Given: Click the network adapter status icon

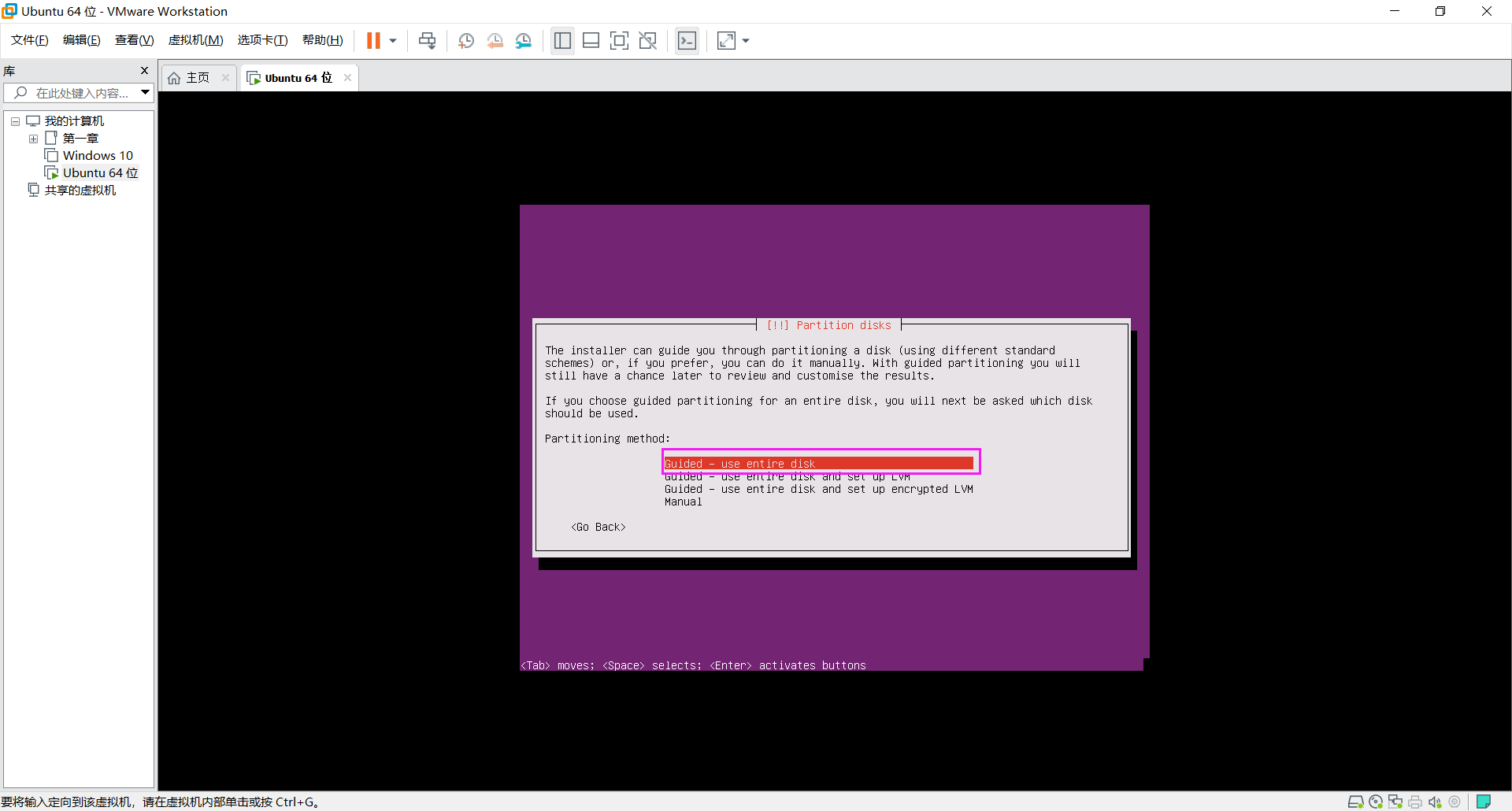Looking at the screenshot, I should [1395, 802].
